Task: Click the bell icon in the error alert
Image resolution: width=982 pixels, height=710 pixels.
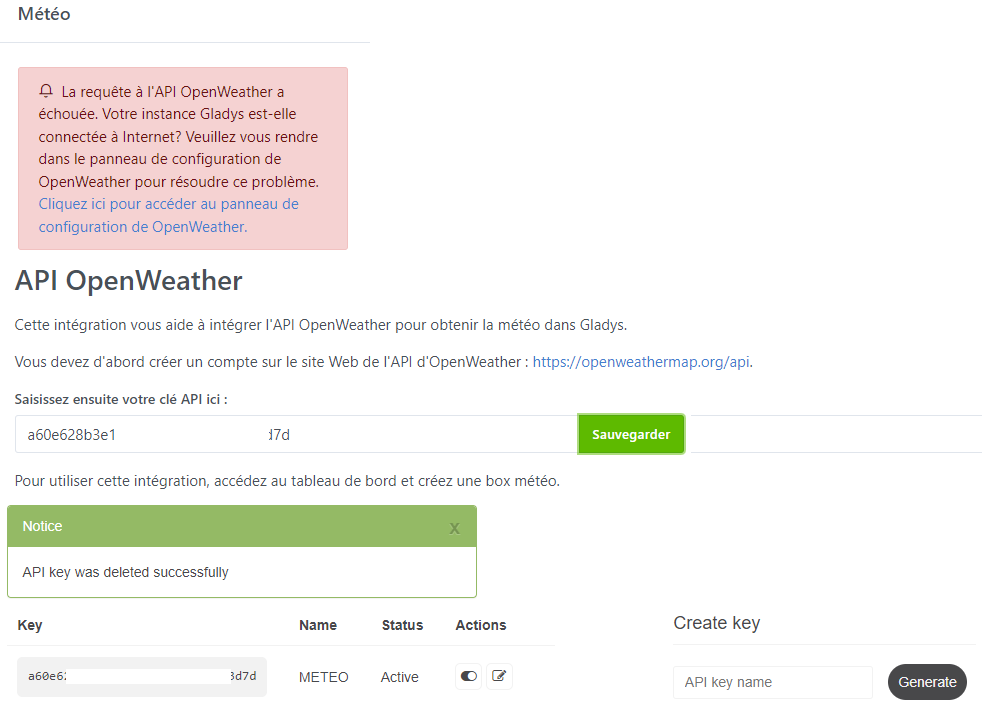Action: point(46,91)
